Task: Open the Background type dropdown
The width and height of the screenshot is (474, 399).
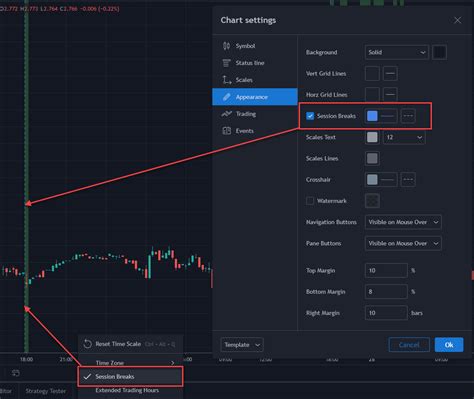Action: coord(396,52)
